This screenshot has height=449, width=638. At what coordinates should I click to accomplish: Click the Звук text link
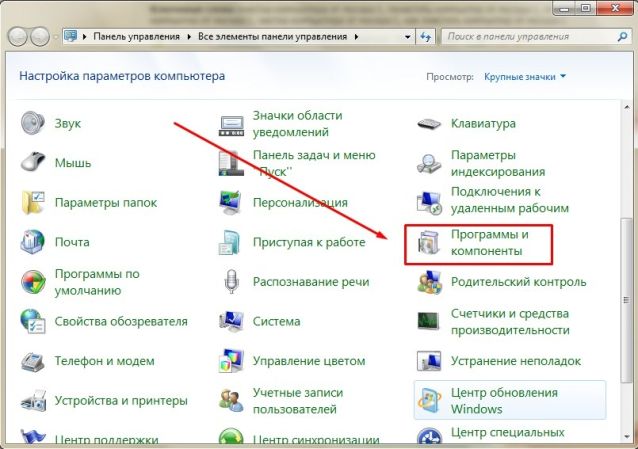68,123
